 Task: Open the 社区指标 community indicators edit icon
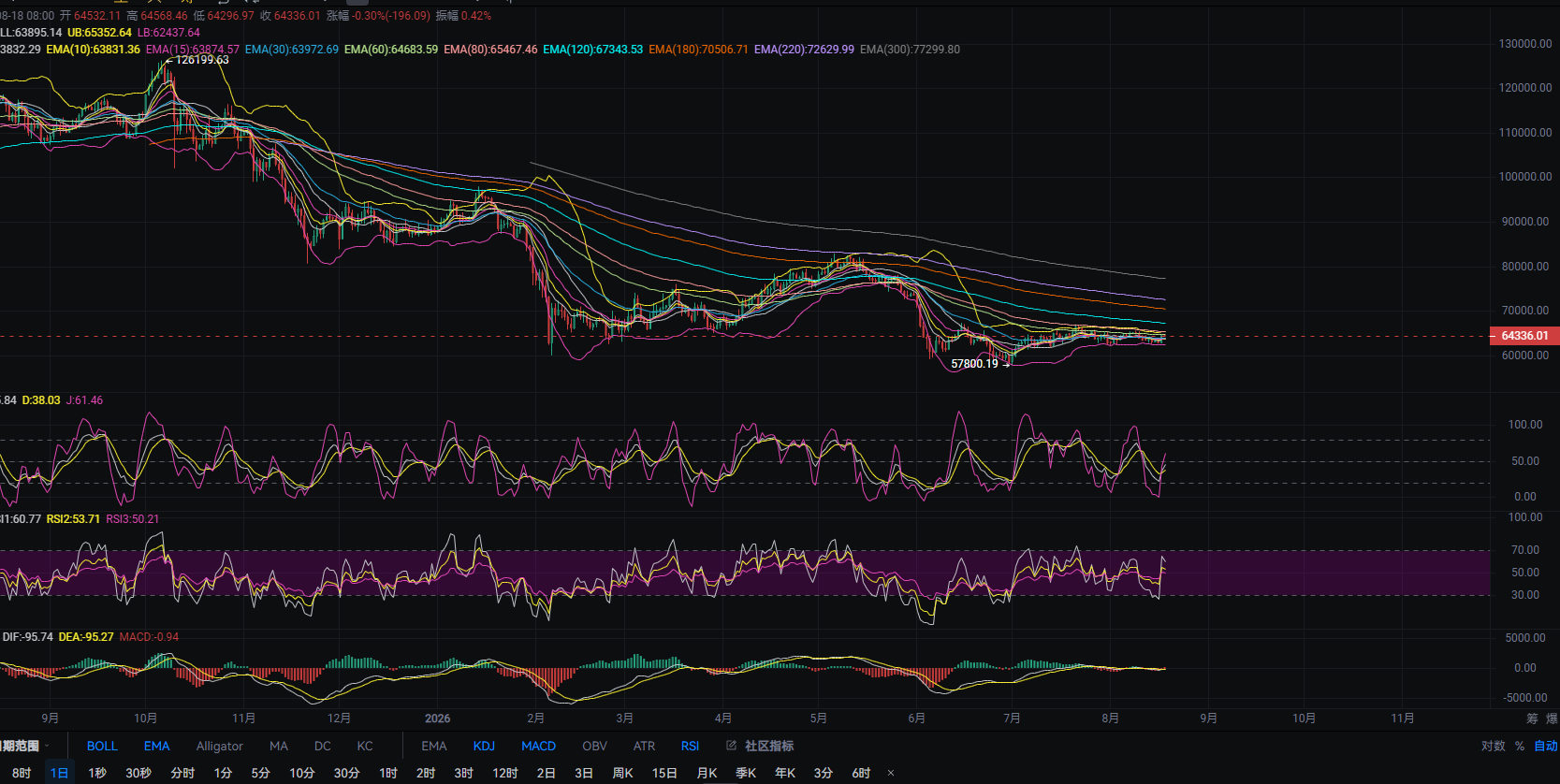(732, 746)
